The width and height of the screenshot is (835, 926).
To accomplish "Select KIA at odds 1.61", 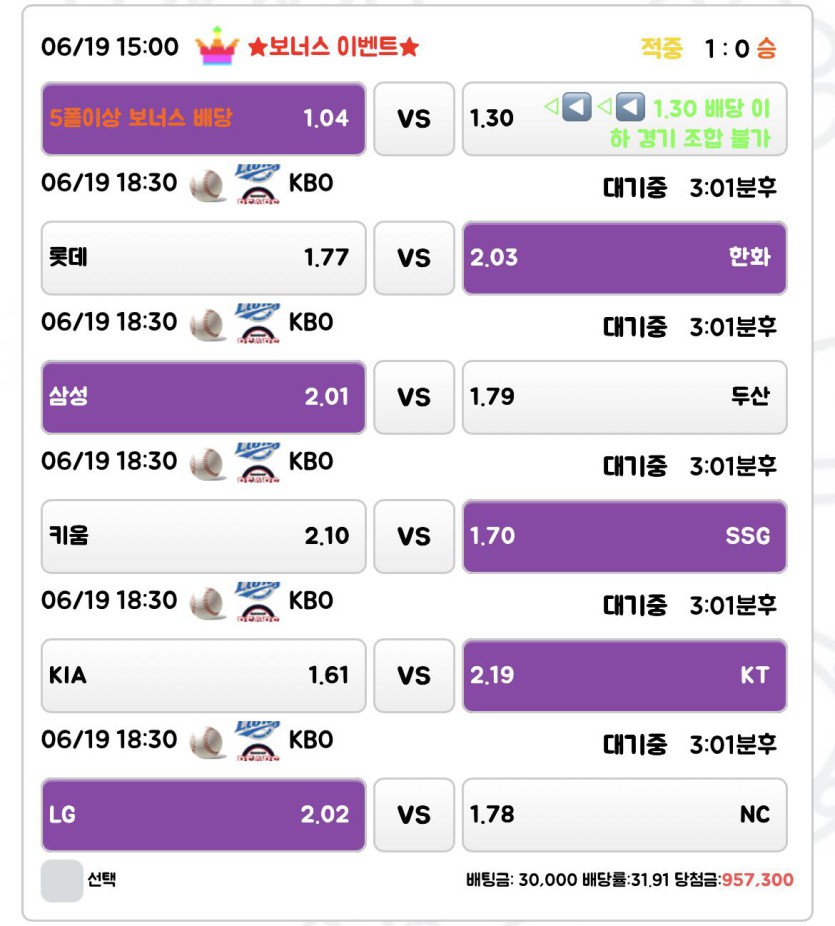I will coord(204,675).
